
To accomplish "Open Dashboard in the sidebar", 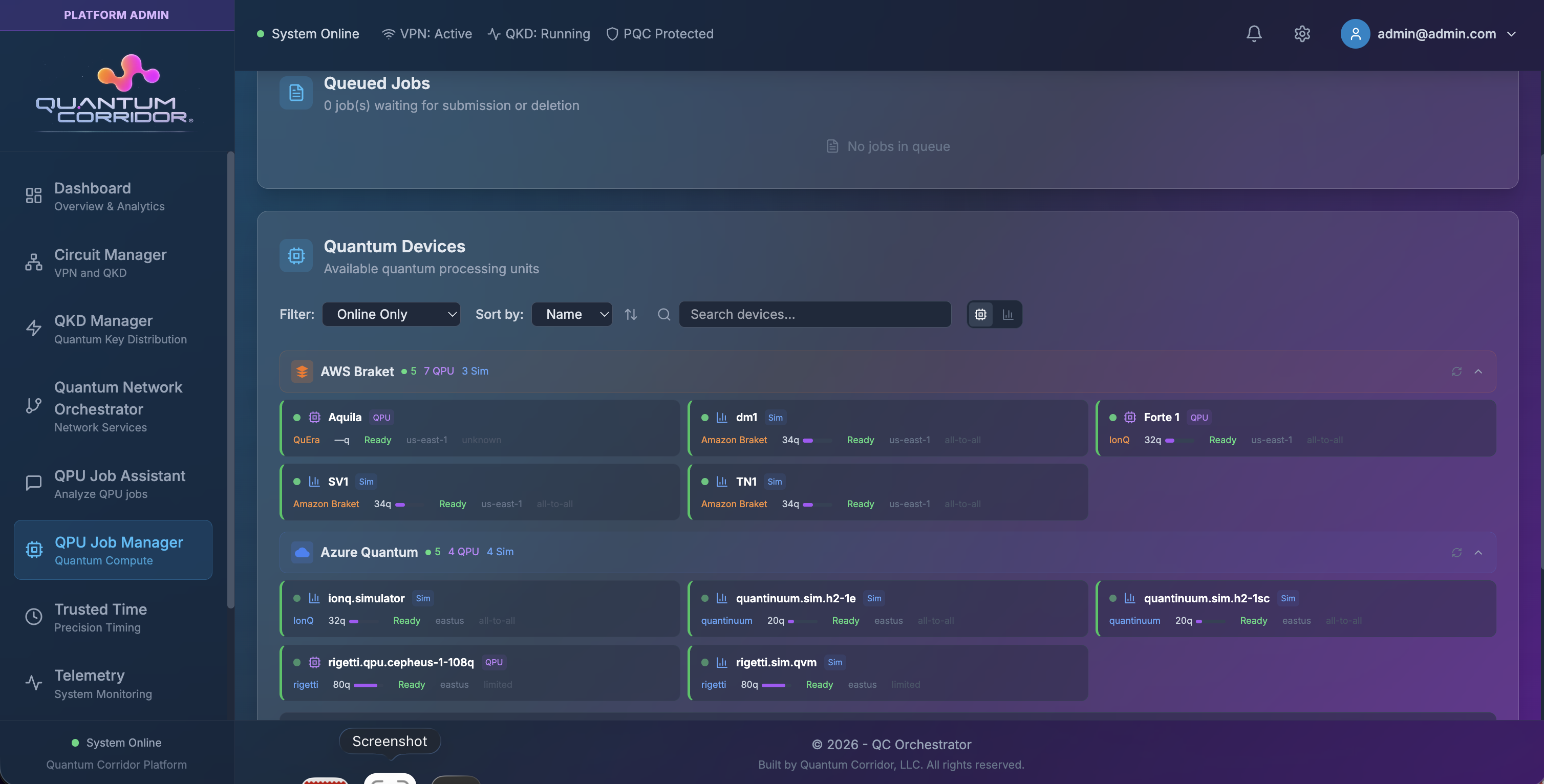I will (x=113, y=196).
